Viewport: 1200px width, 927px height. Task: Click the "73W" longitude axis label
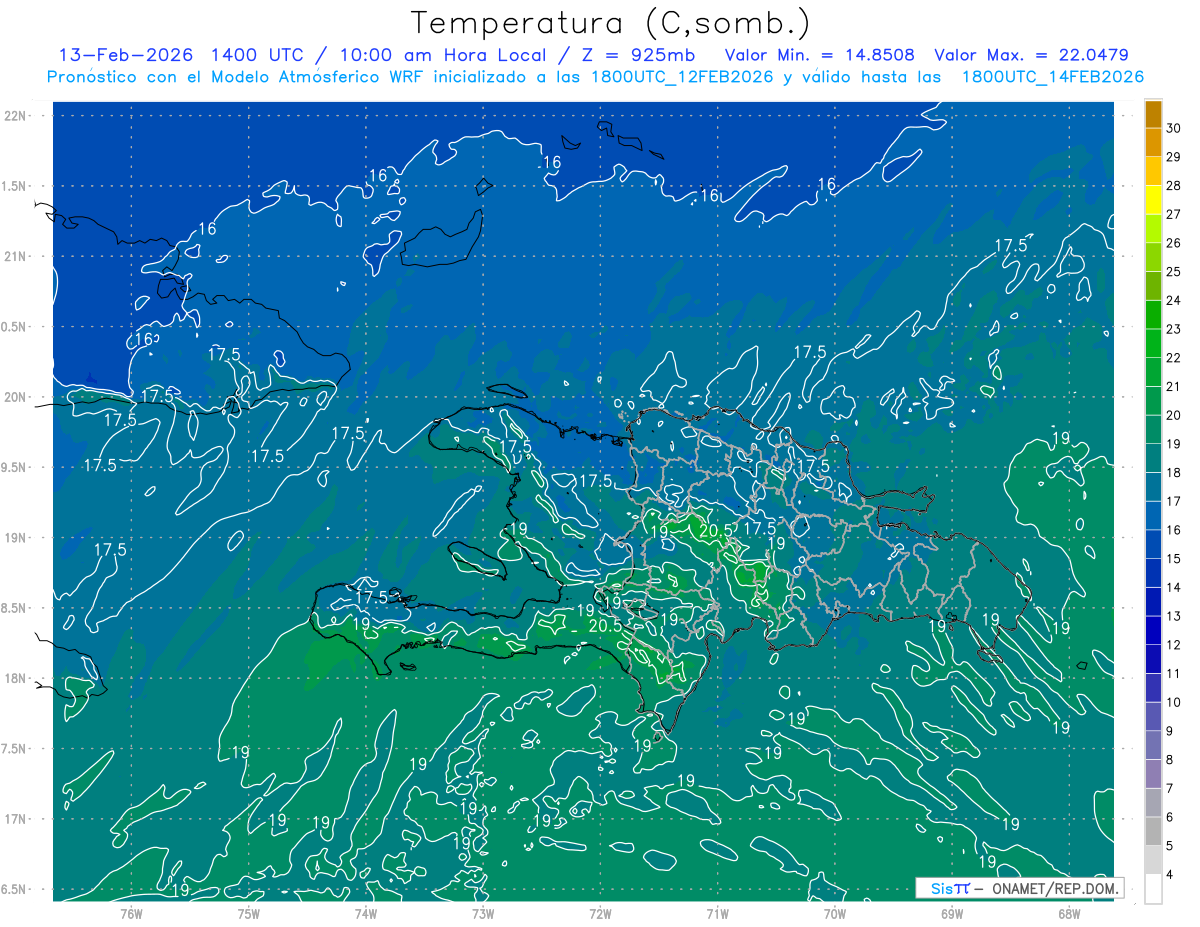coord(483,913)
